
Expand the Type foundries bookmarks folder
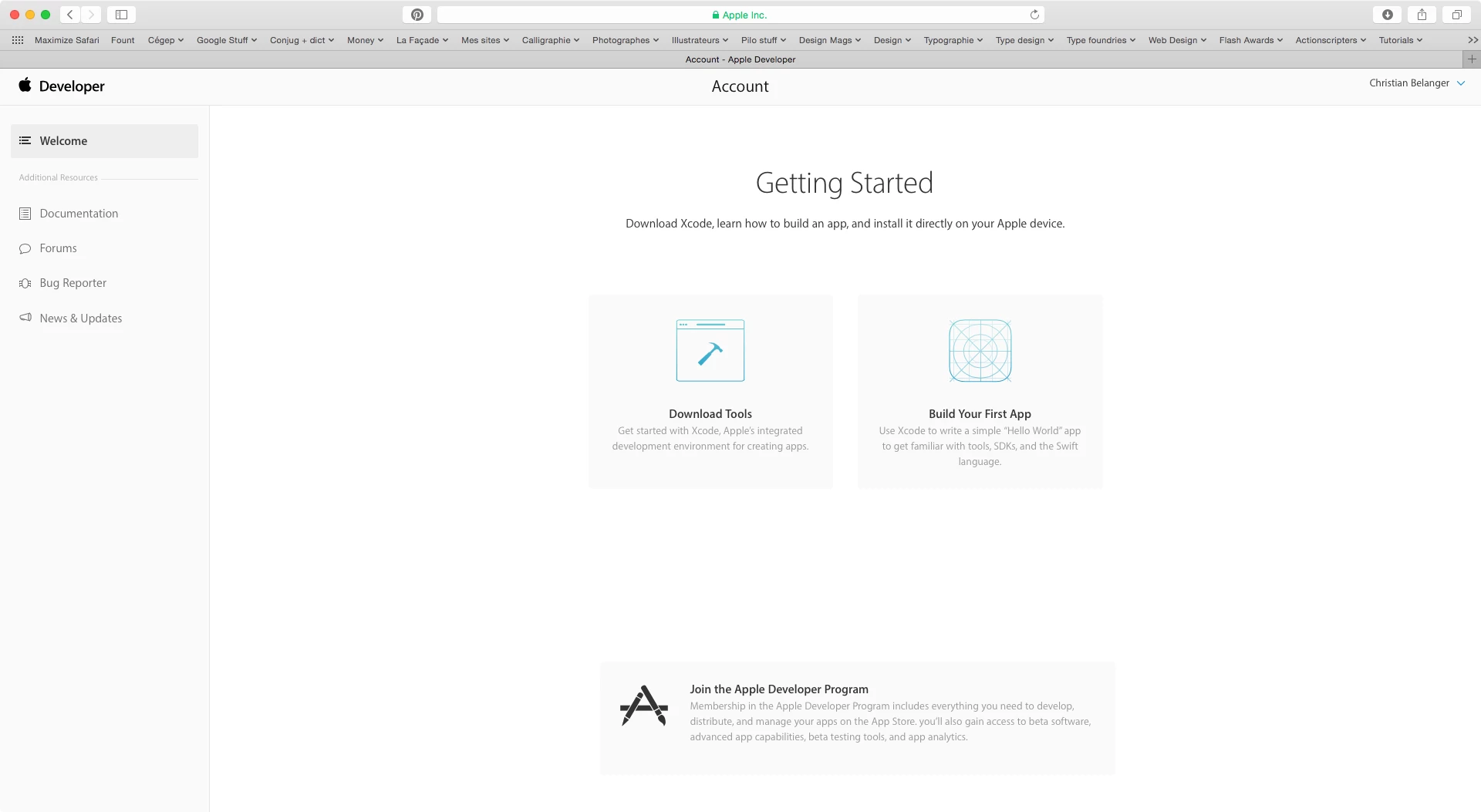pyautogui.click(x=1101, y=40)
